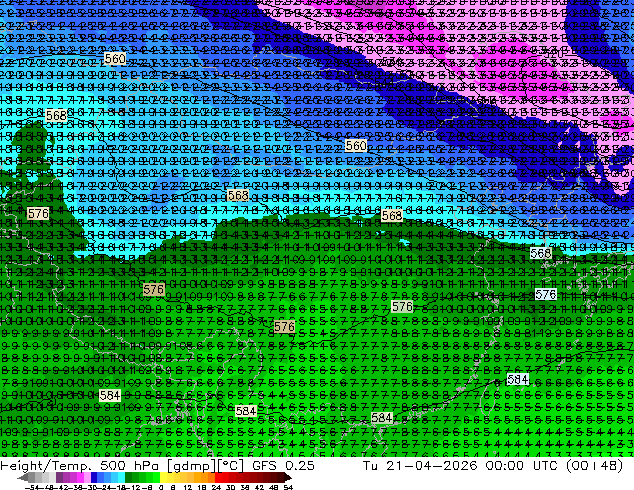The width and height of the screenshot is (634, 490).
Task: Pick the cyan swatch on the temperature scale
Action: pos(121,478)
